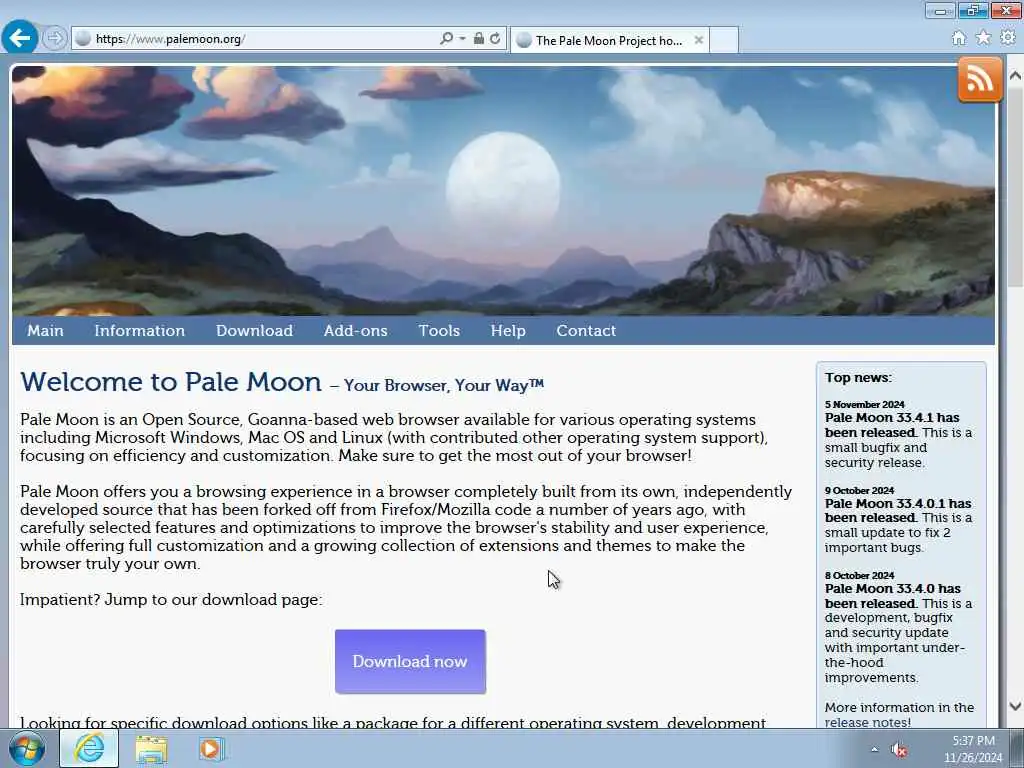Image resolution: width=1024 pixels, height=768 pixels.
Task: Click the page scrollbar up arrow
Action: [1015, 76]
